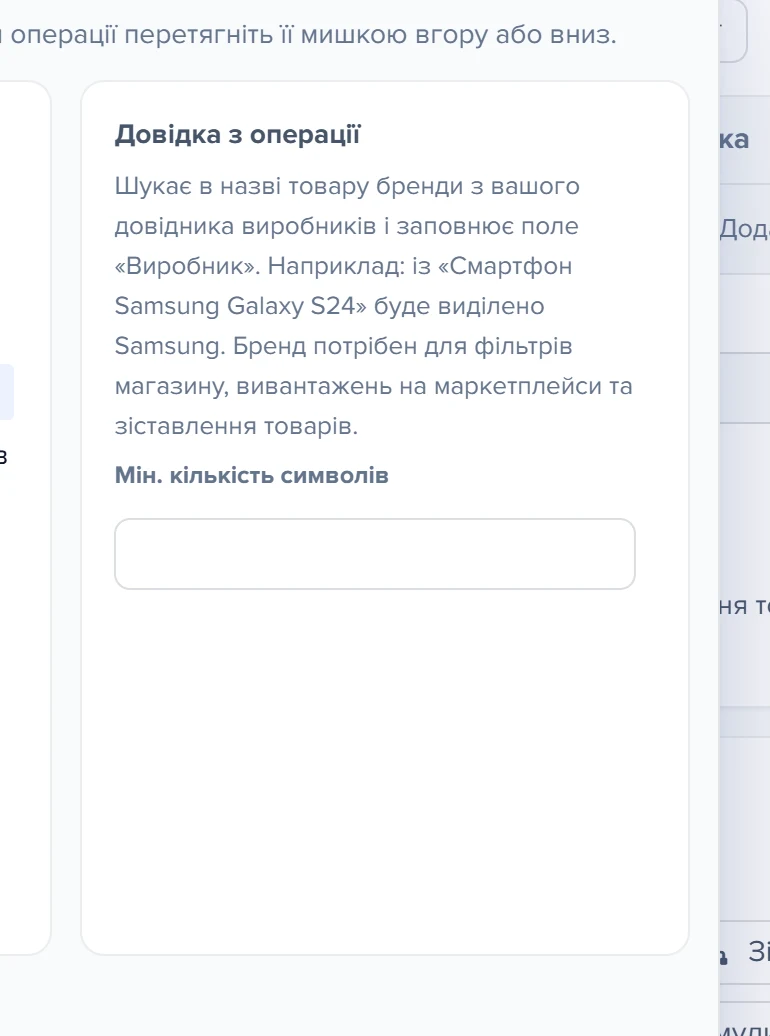
Task: Click the 'Мін. кількість символів' input field
Action: [375, 554]
